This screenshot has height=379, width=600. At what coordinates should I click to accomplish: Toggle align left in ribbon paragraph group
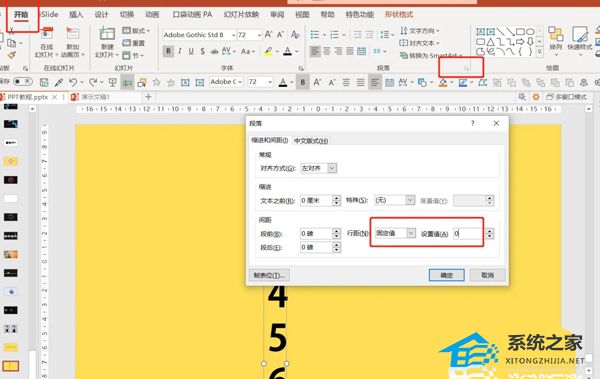(x=315, y=51)
